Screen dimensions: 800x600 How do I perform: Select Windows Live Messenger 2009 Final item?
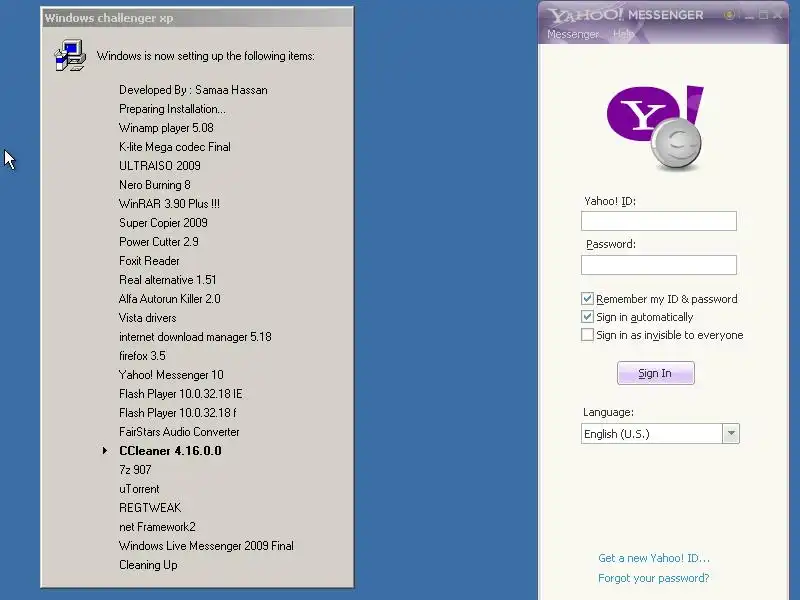point(206,545)
